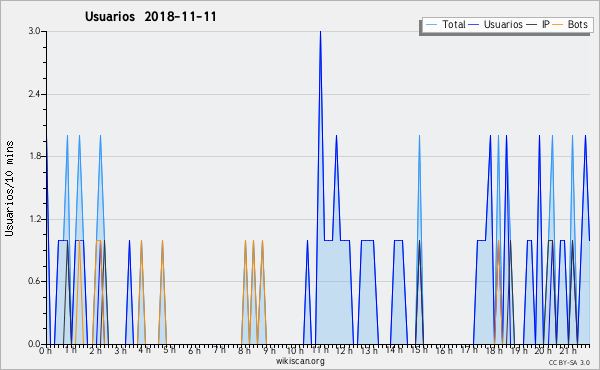Viewport: 600px width, 370px height.
Task: Click the '15 h' x-axis label
Action: [x=419, y=350]
